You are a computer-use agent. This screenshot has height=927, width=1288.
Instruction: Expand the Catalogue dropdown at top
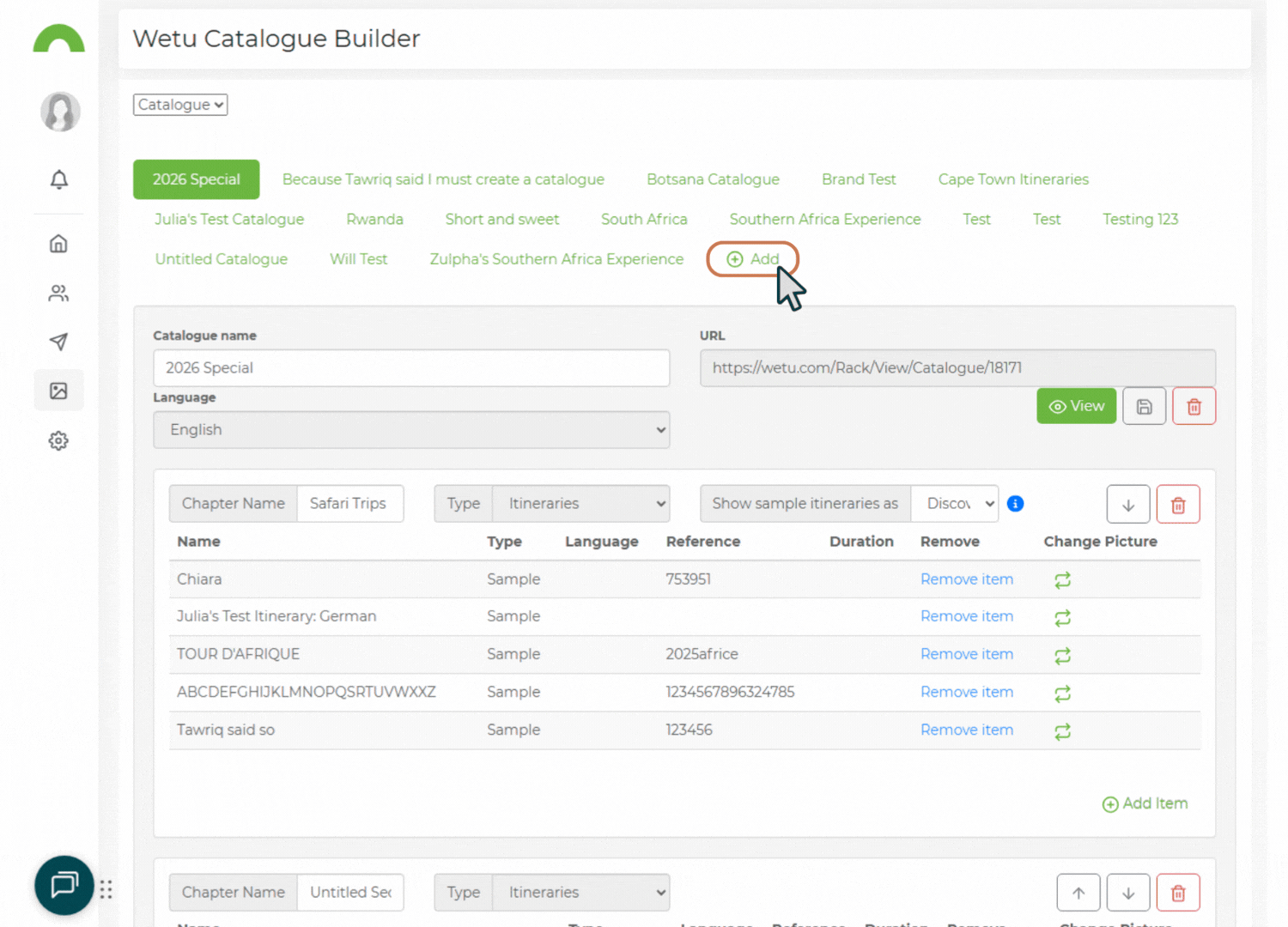tap(180, 105)
